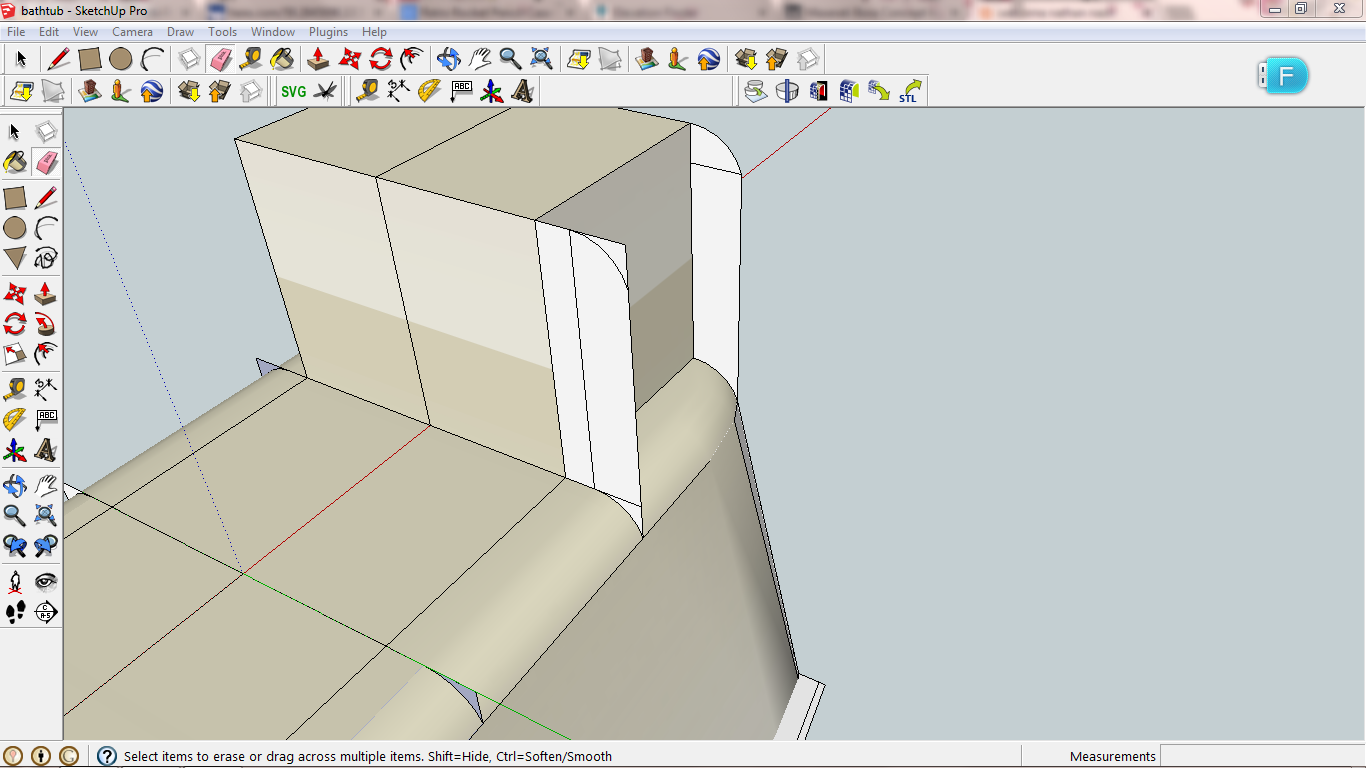Pick the Pencil tool in top toolbar
1366x768 pixels.
click(x=59, y=58)
